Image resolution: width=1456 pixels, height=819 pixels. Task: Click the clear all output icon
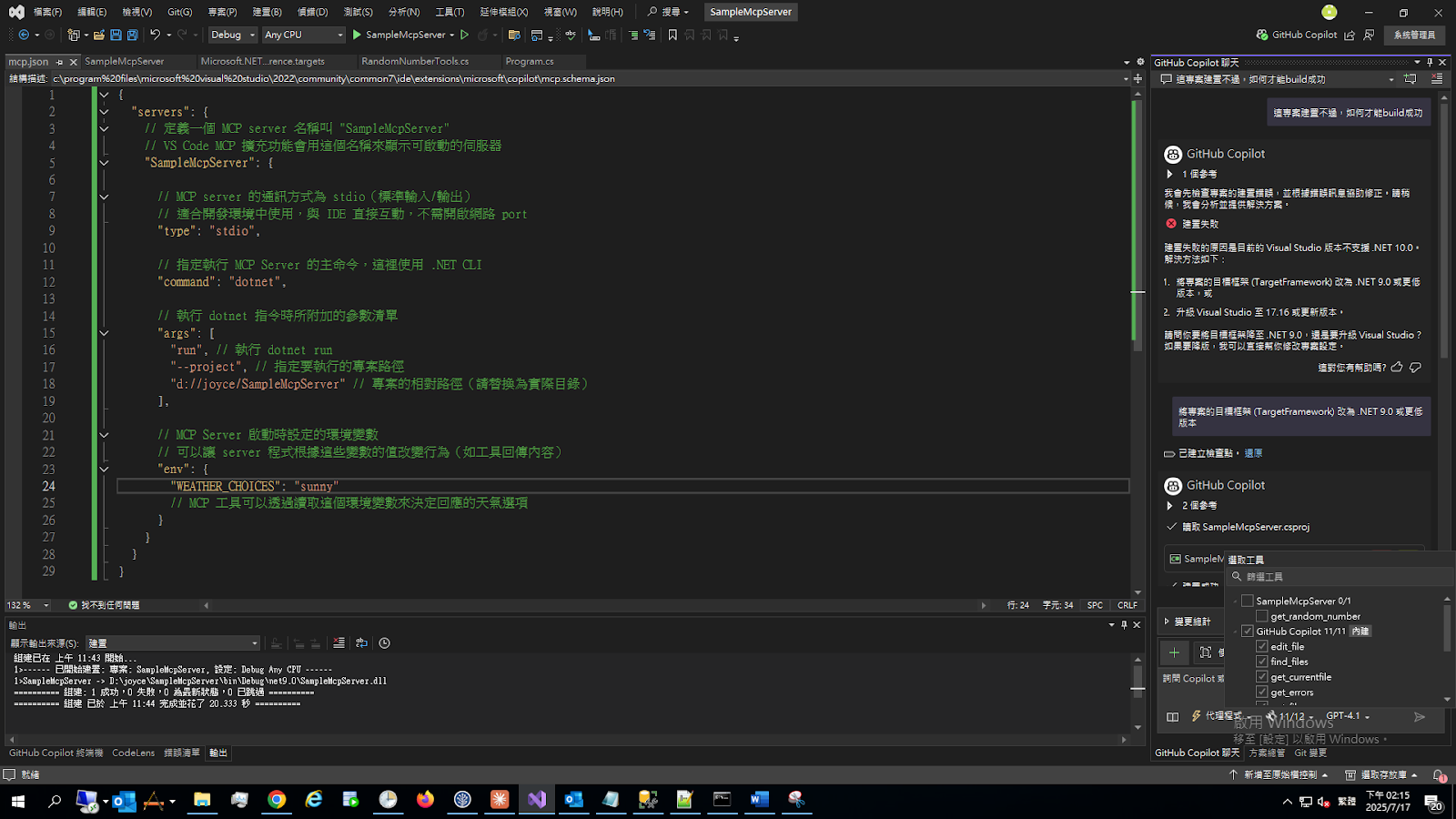click(x=339, y=642)
